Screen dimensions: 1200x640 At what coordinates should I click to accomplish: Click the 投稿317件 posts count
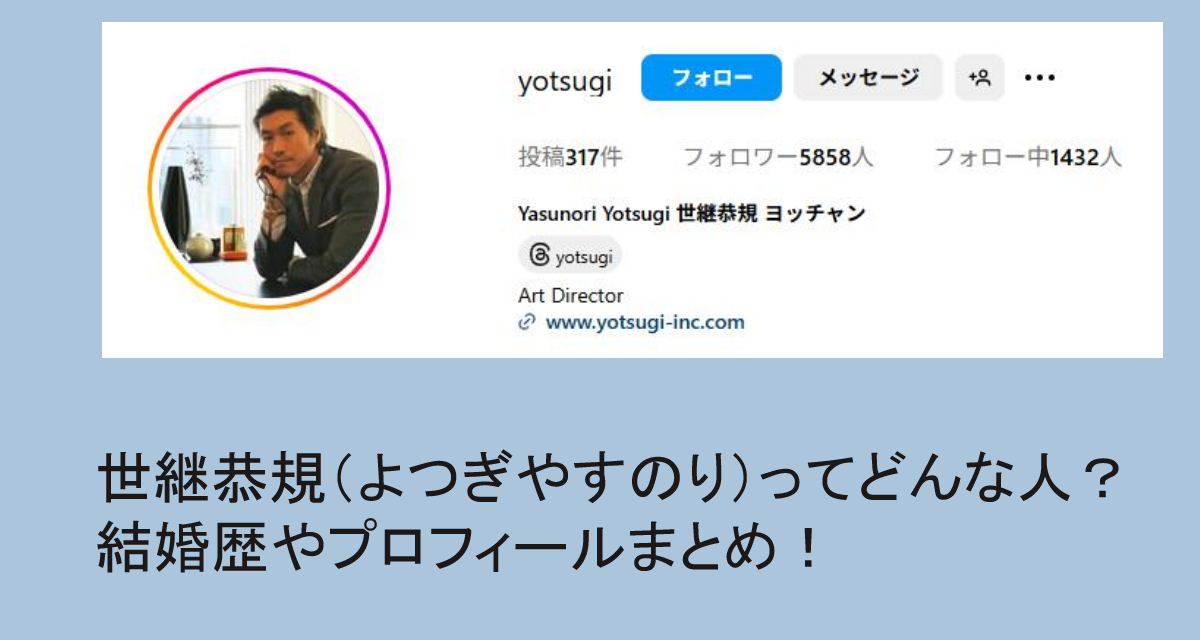click(570, 157)
